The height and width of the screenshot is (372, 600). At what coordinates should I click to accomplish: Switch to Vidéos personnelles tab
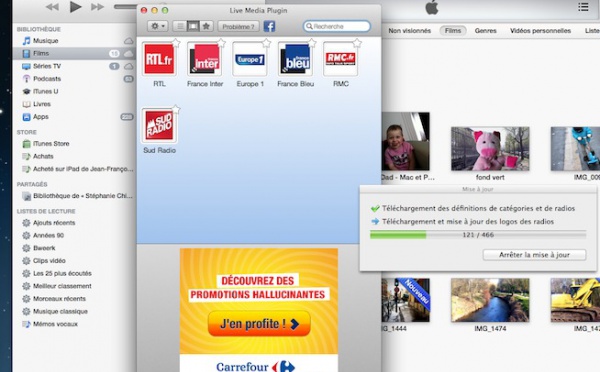tap(540, 31)
